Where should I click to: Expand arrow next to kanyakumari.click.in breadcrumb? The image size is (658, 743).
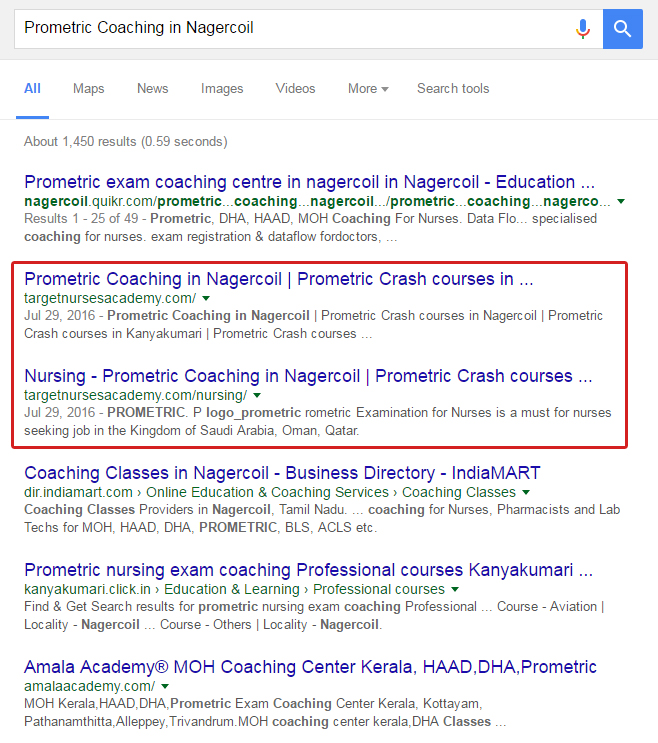pyautogui.click(x=455, y=589)
